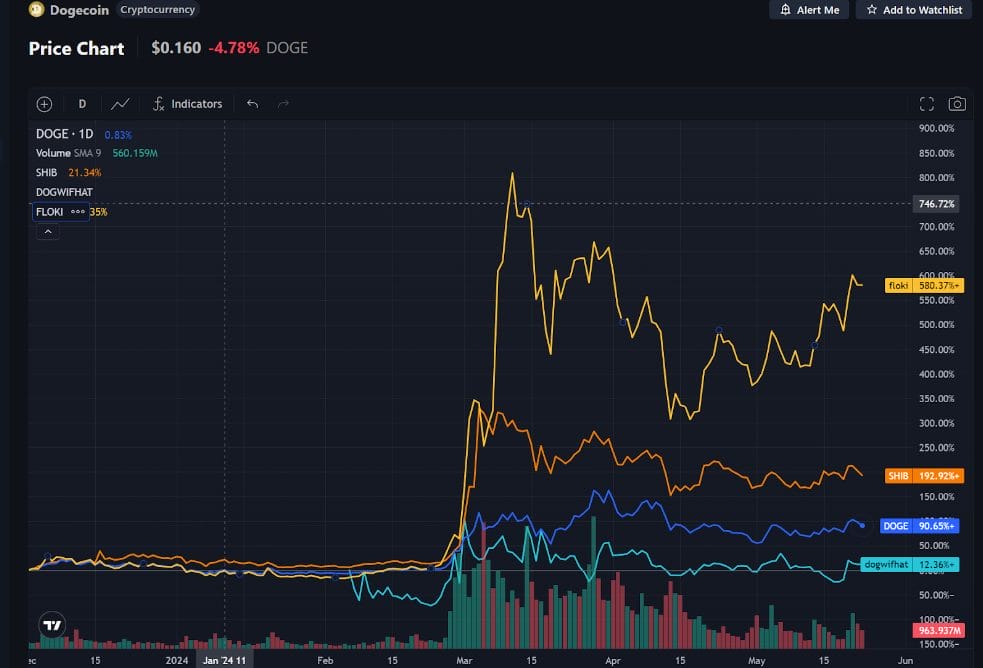The height and width of the screenshot is (668, 983).
Task: Select the Volume SMA 9 legend entry
Action: tap(68, 153)
